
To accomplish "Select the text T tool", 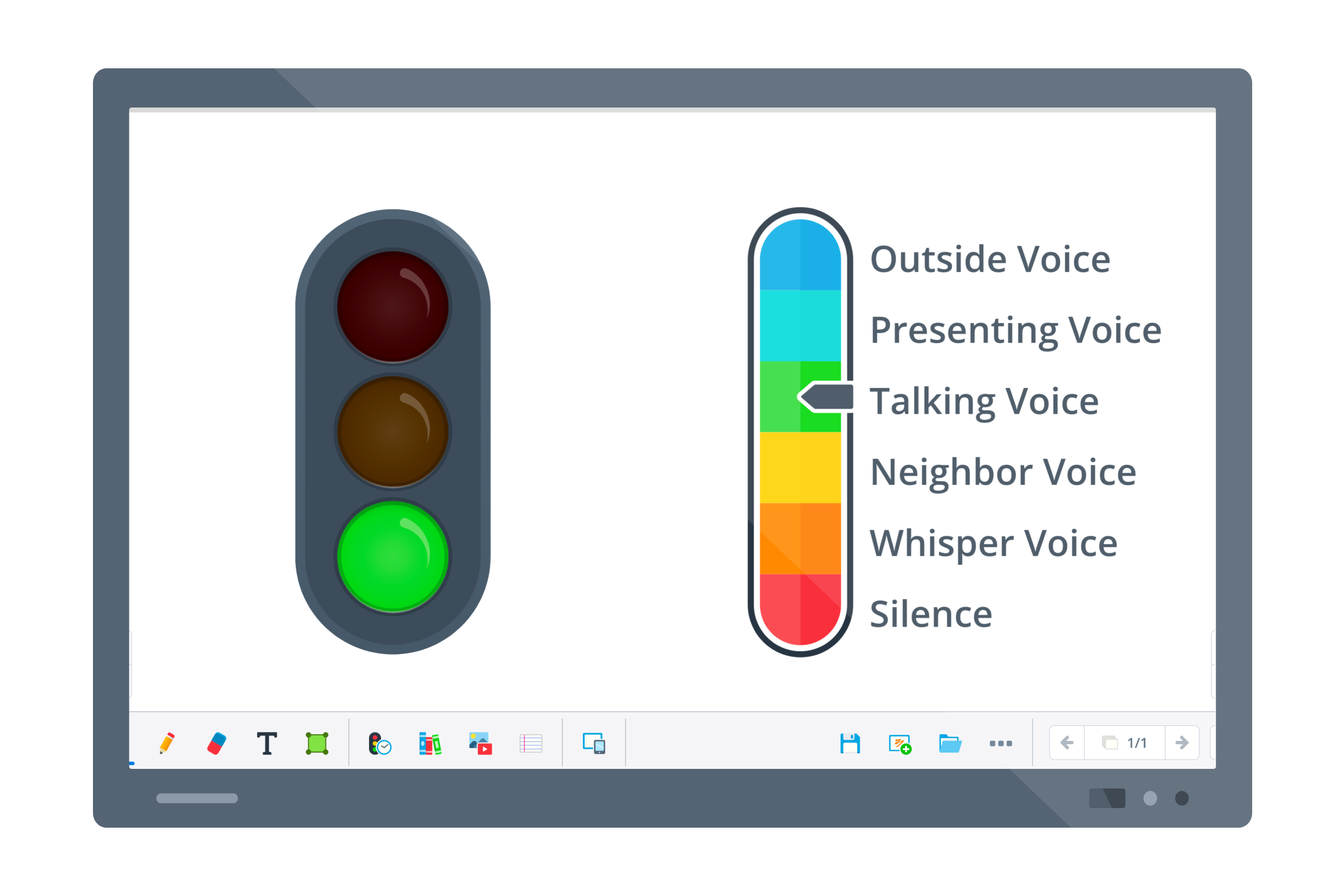I will pos(267,744).
